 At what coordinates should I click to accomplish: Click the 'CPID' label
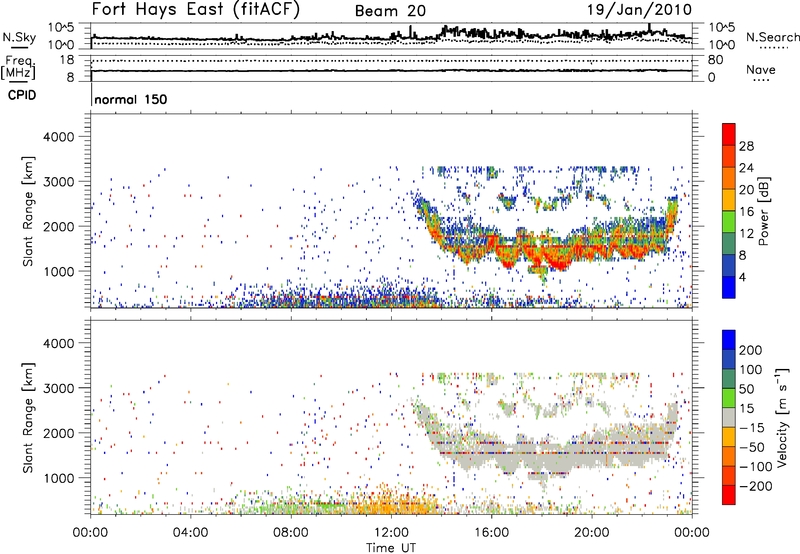tap(22, 95)
